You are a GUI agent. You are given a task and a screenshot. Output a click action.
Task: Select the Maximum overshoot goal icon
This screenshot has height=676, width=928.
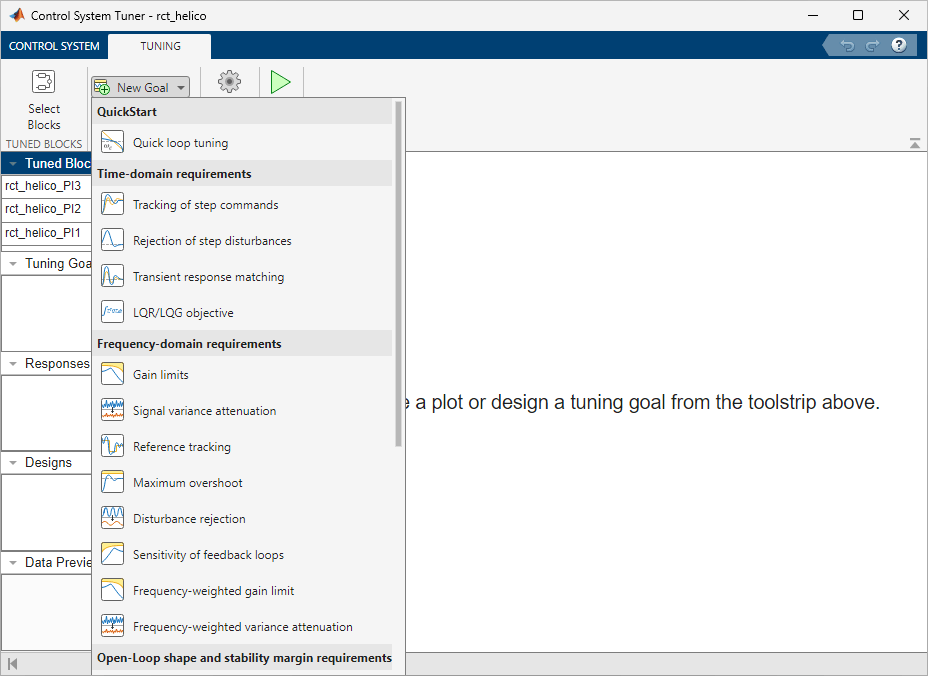click(x=112, y=483)
